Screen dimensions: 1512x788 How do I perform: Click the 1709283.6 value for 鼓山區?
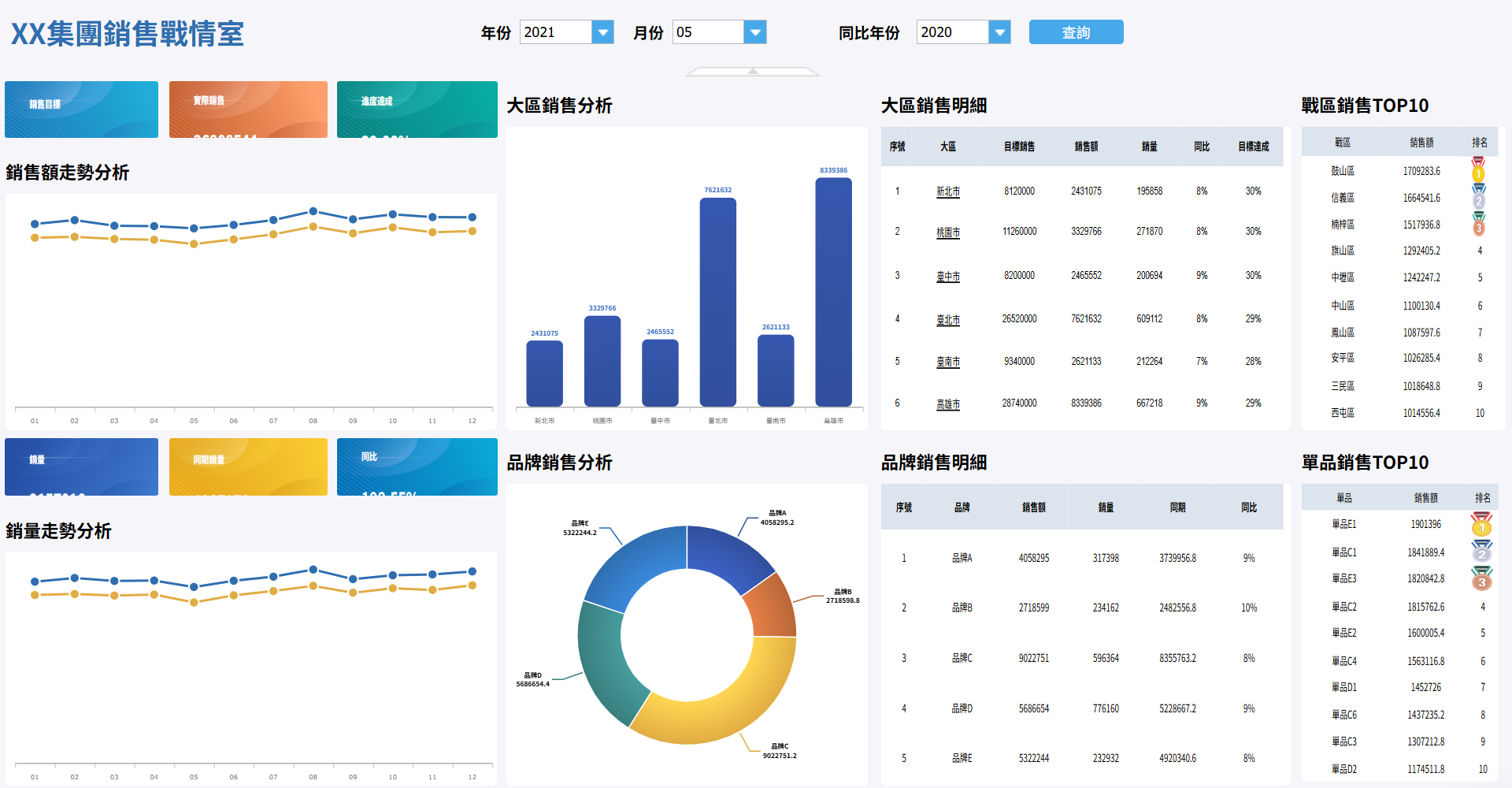1421,171
